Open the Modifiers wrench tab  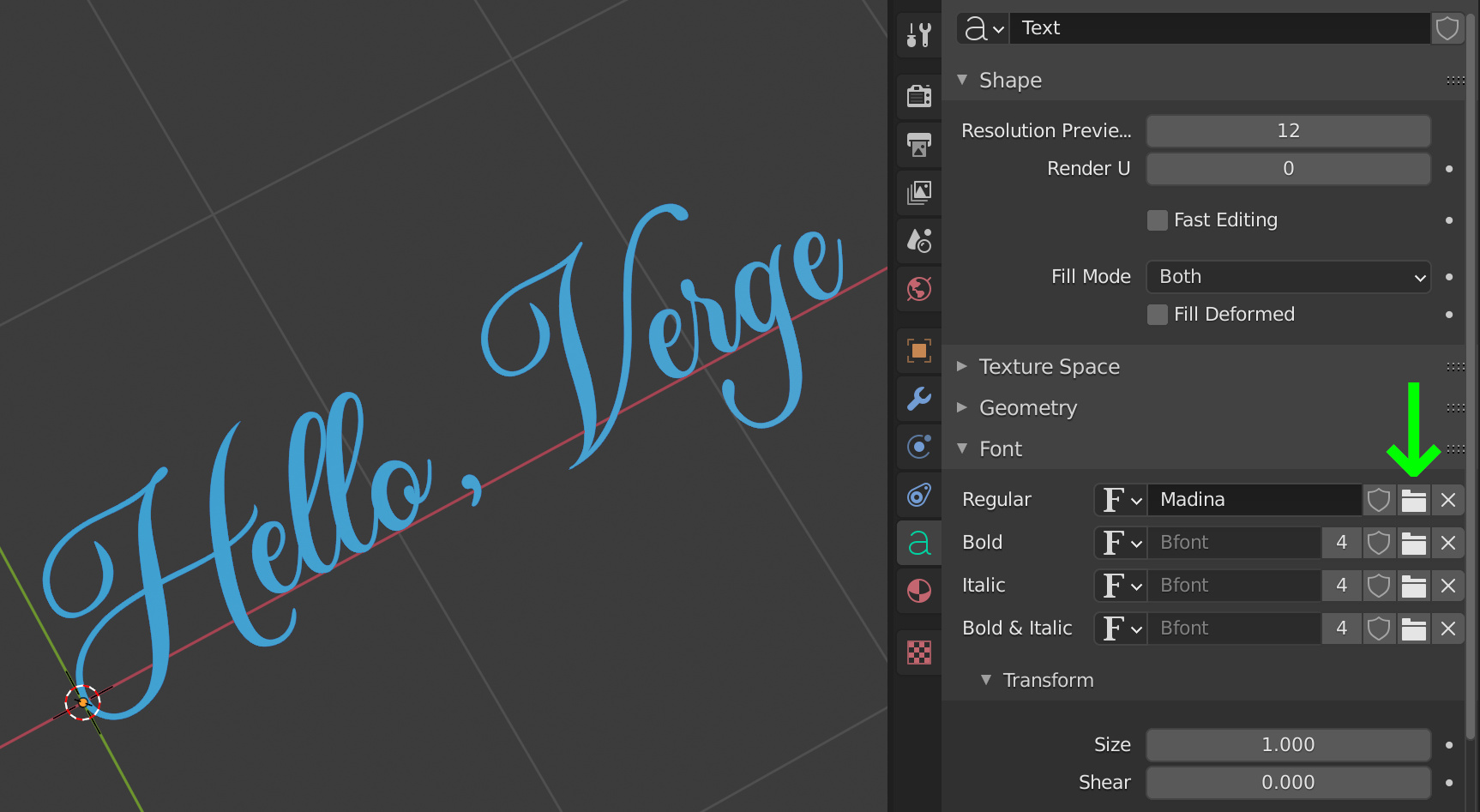(x=919, y=398)
